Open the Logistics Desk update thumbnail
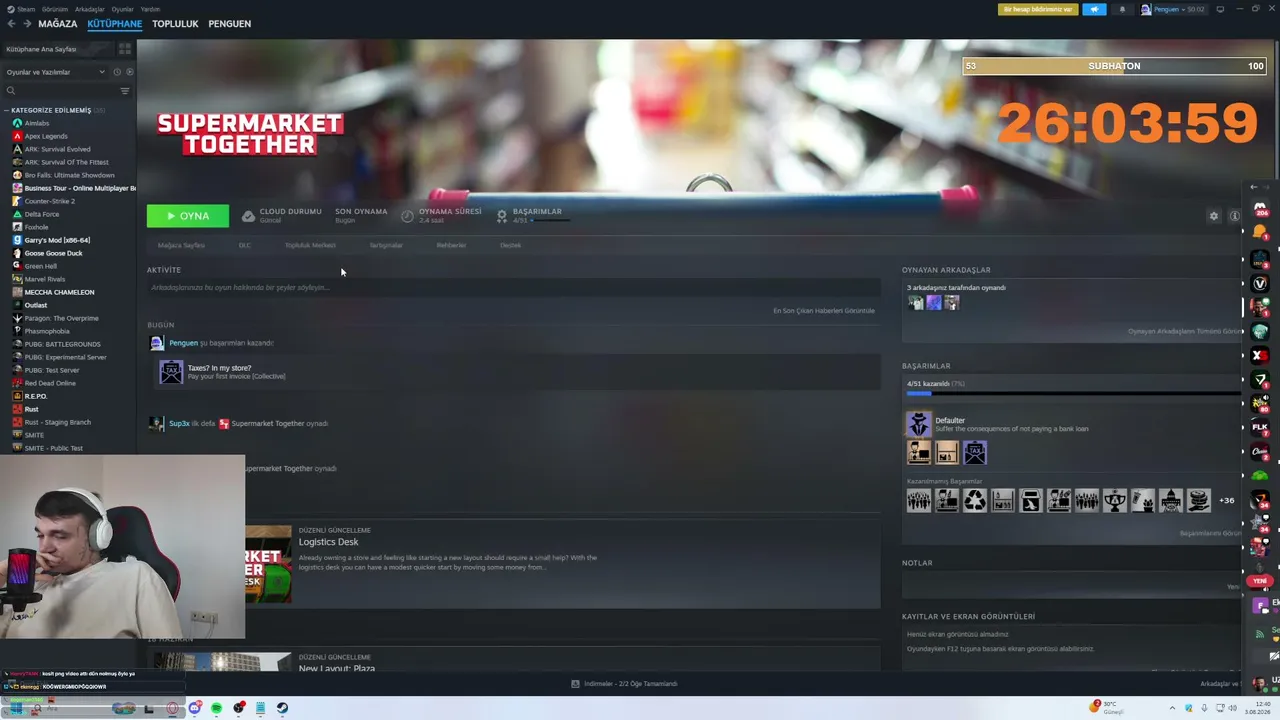 (268, 564)
